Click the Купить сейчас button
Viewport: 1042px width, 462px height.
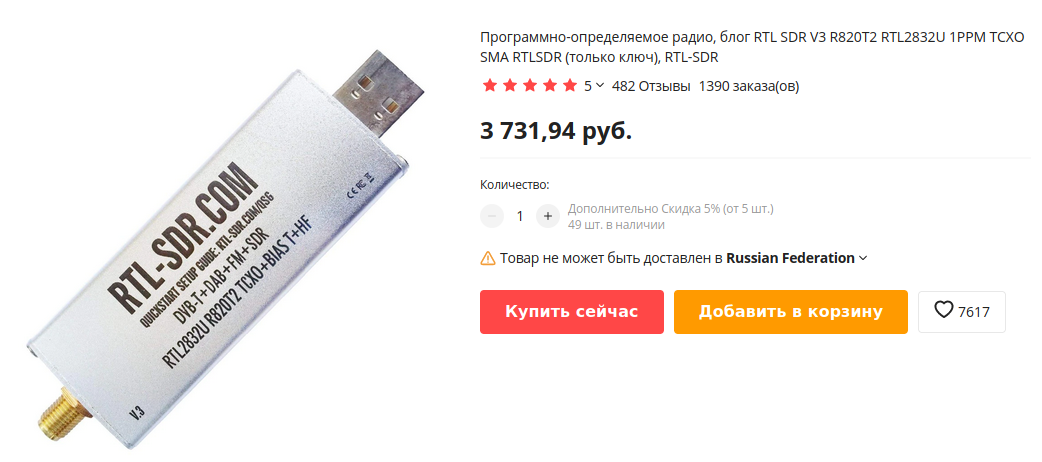coord(572,312)
